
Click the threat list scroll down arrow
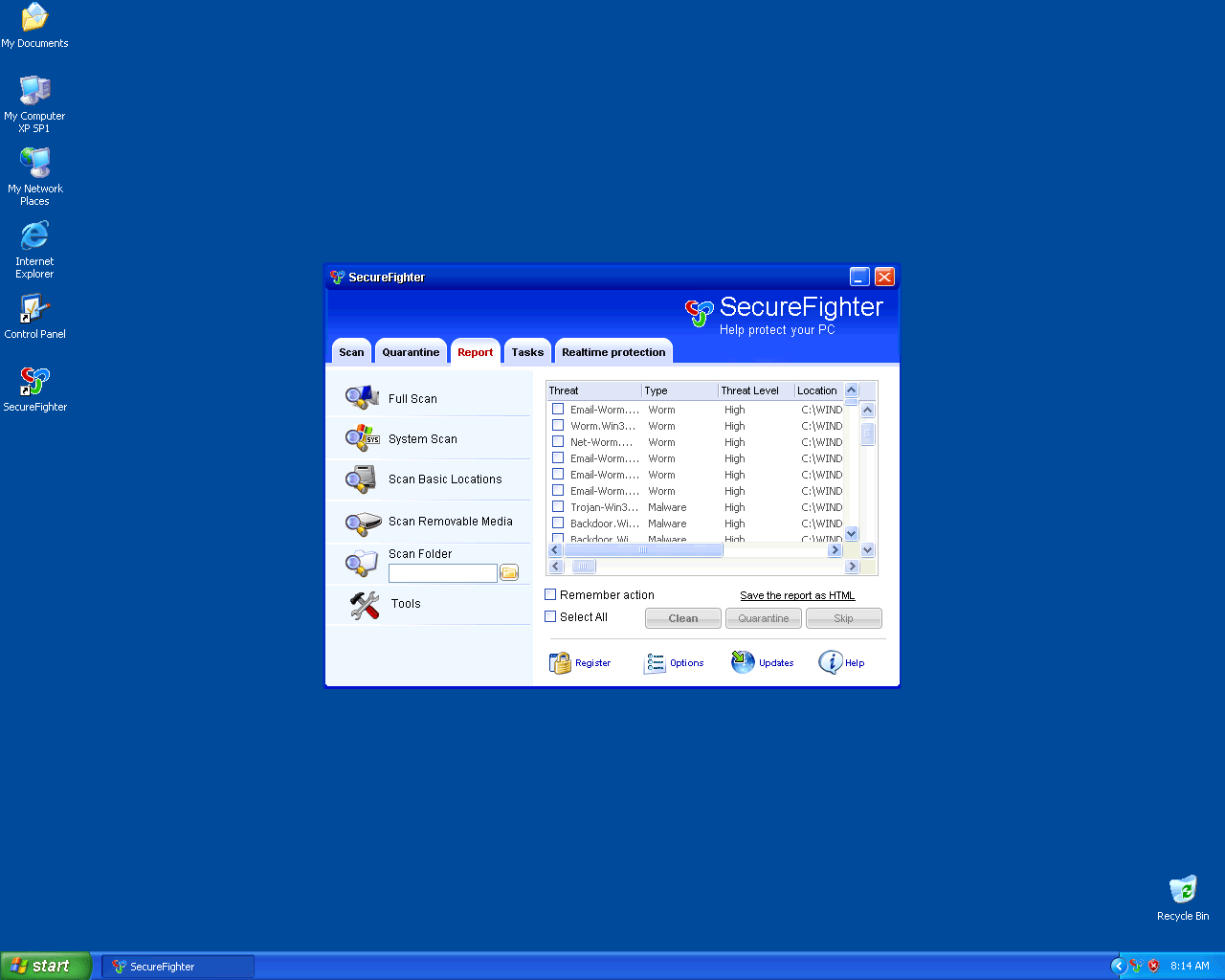pyautogui.click(x=852, y=533)
